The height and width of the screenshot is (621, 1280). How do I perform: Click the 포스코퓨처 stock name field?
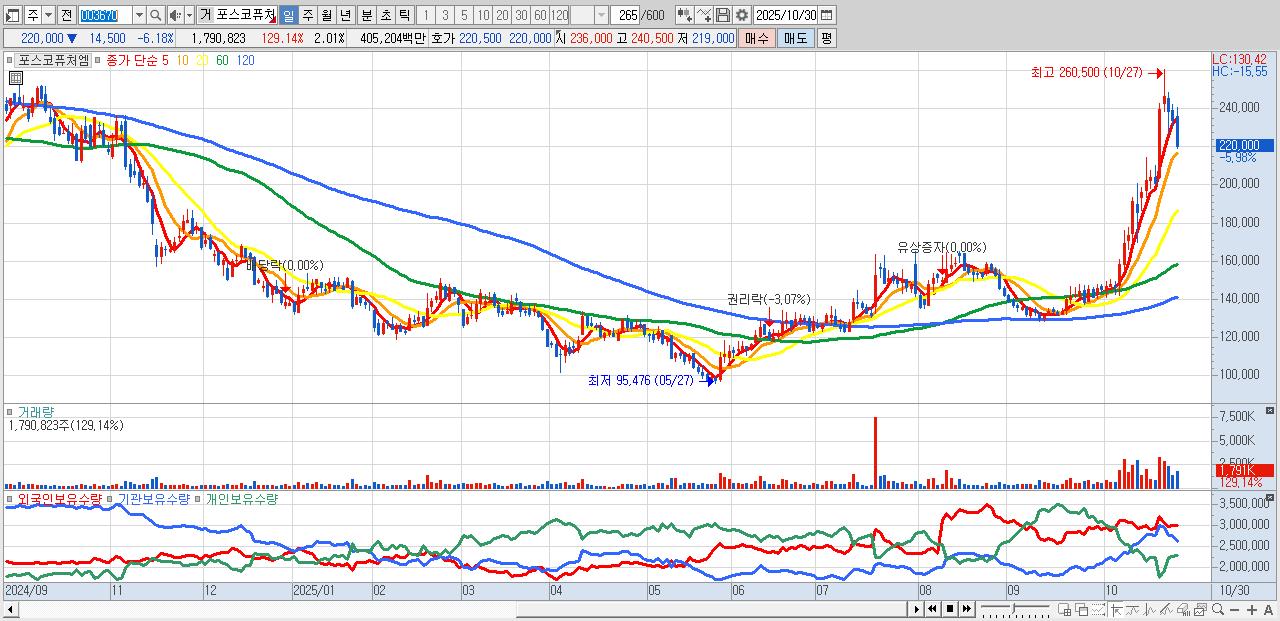[x=245, y=15]
